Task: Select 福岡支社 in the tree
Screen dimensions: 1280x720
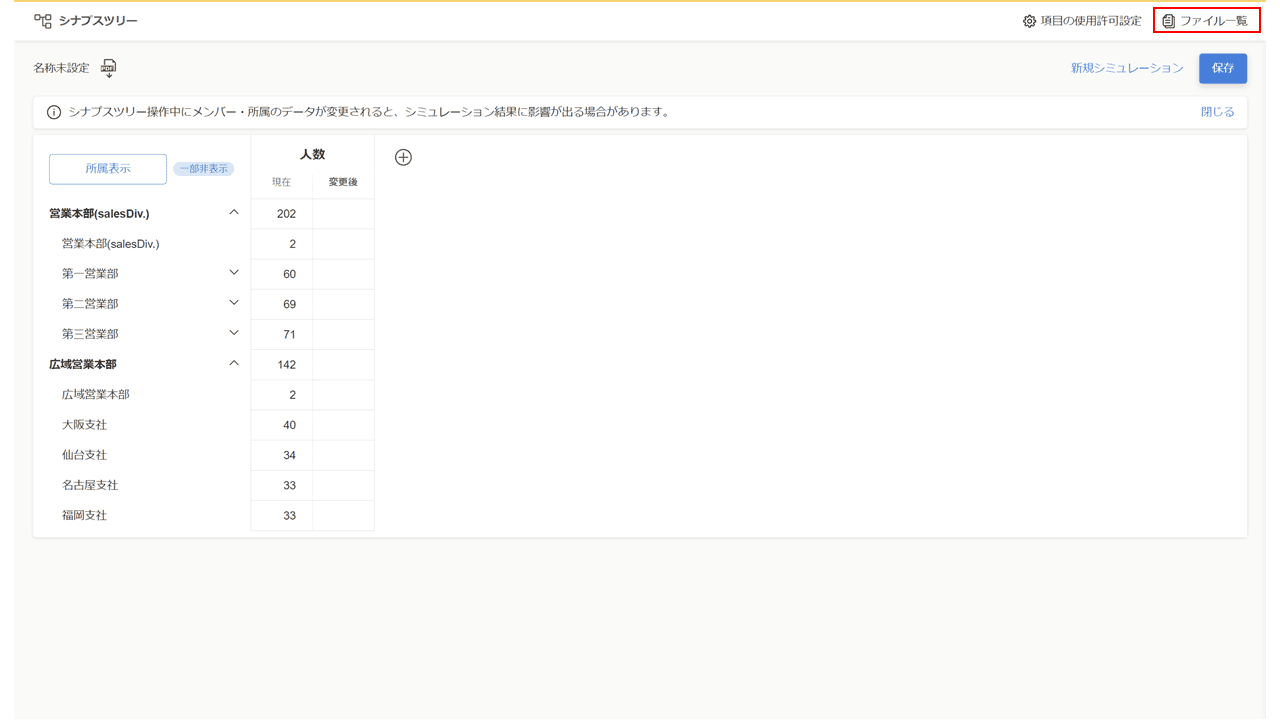Action: 84,516
